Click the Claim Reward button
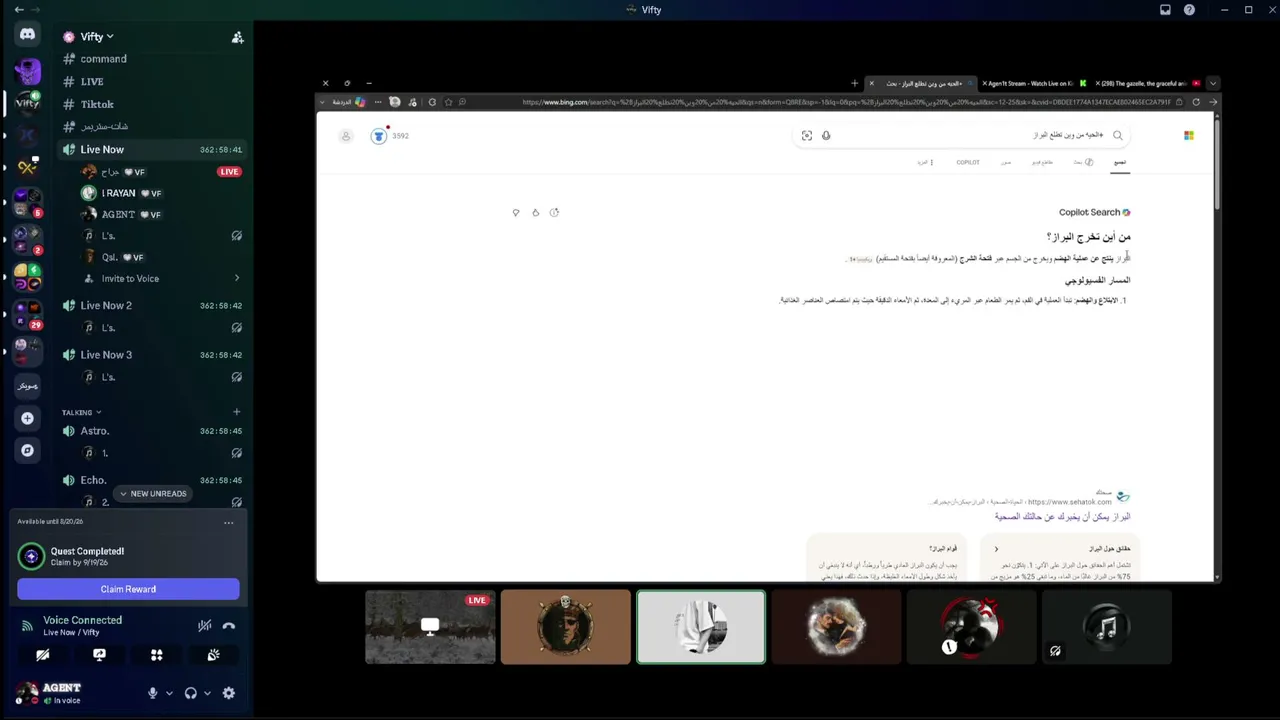The height and width of the screenshot is (720, 1280). click(x=128, y=589)
